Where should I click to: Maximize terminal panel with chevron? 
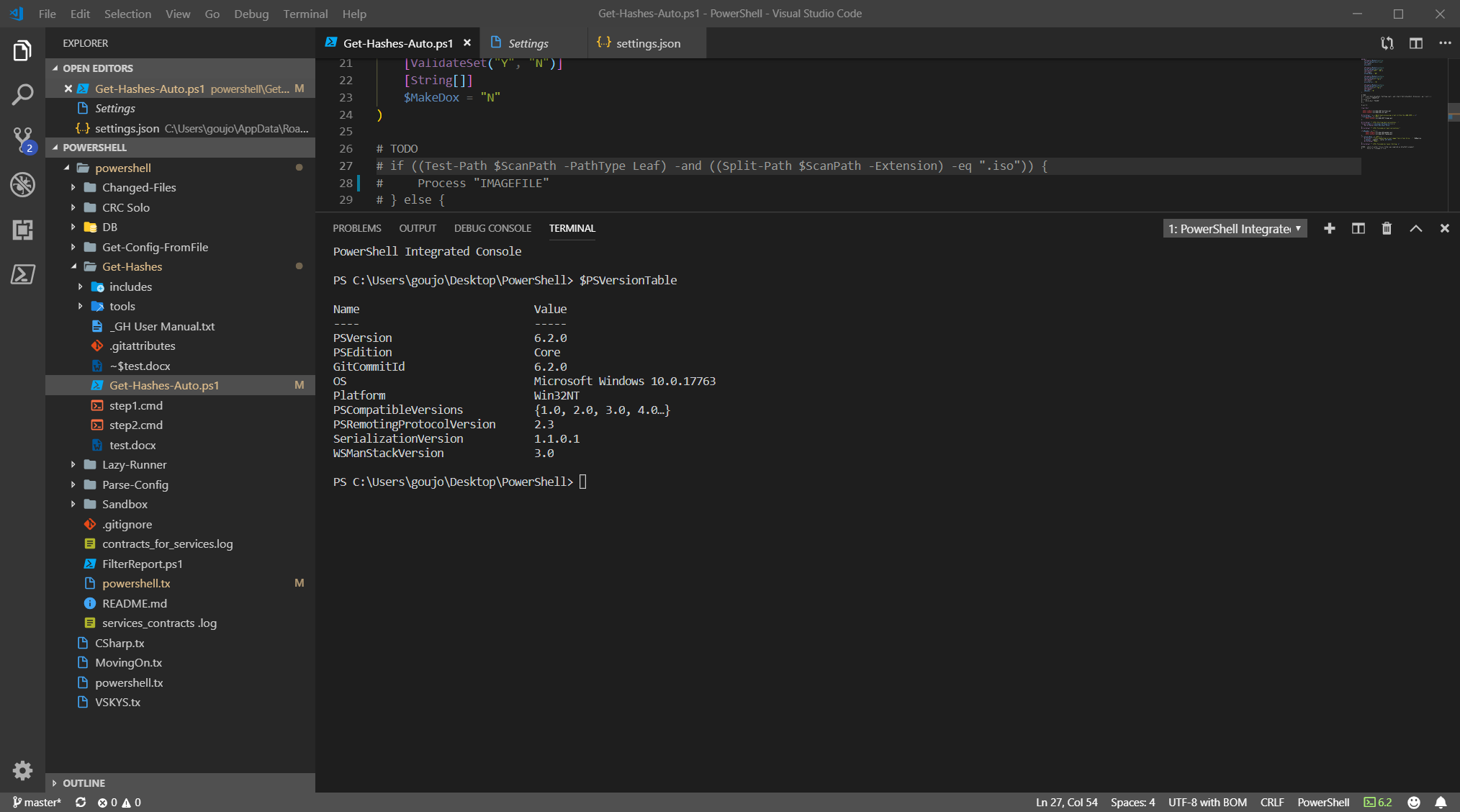pyautogui.click(x=1415, y=228)
